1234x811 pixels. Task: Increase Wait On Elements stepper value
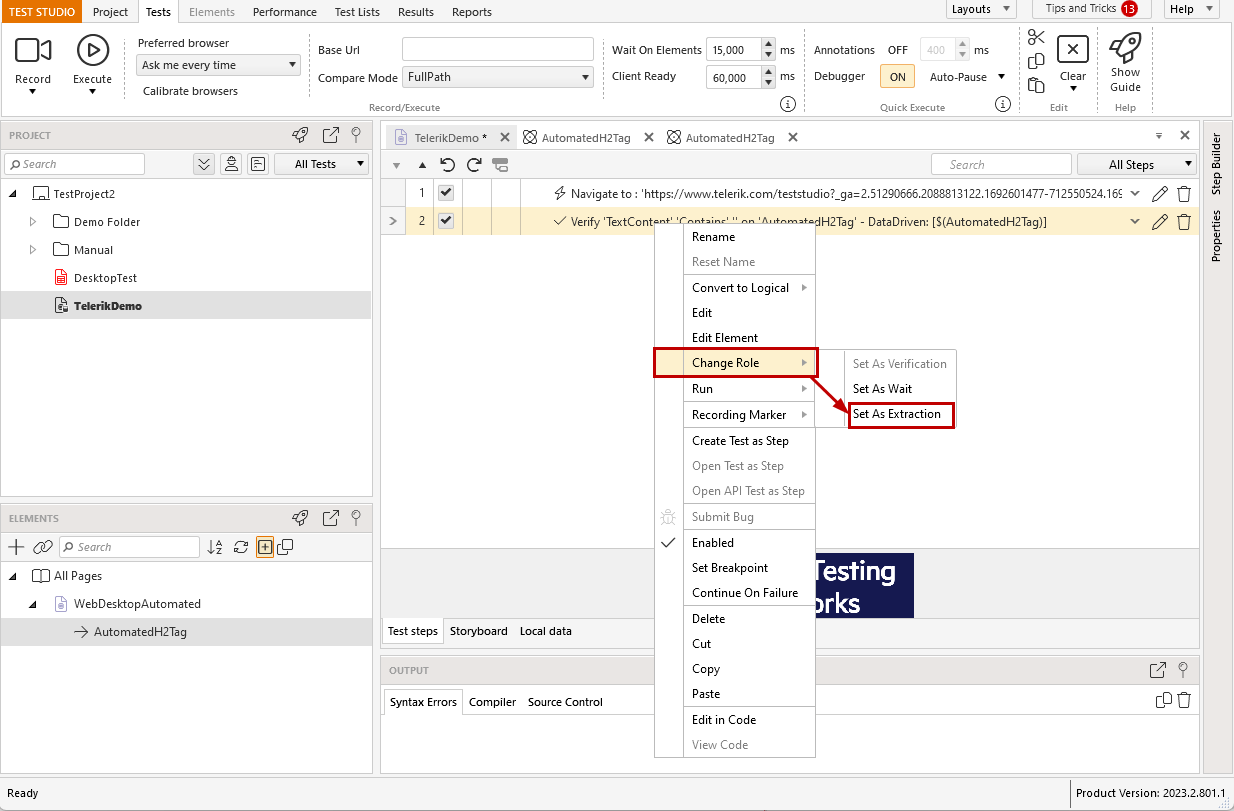click(768, 45)
